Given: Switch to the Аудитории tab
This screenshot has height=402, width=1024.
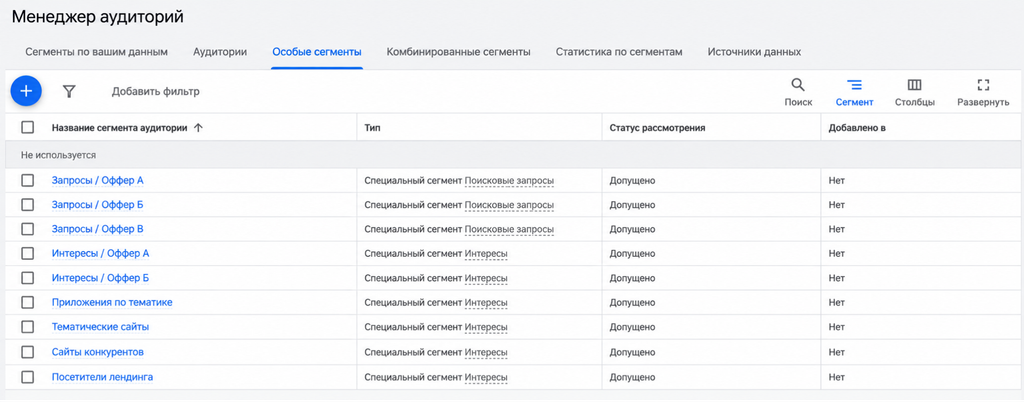Looking at the screenshot, I should [x=220, y=52].
